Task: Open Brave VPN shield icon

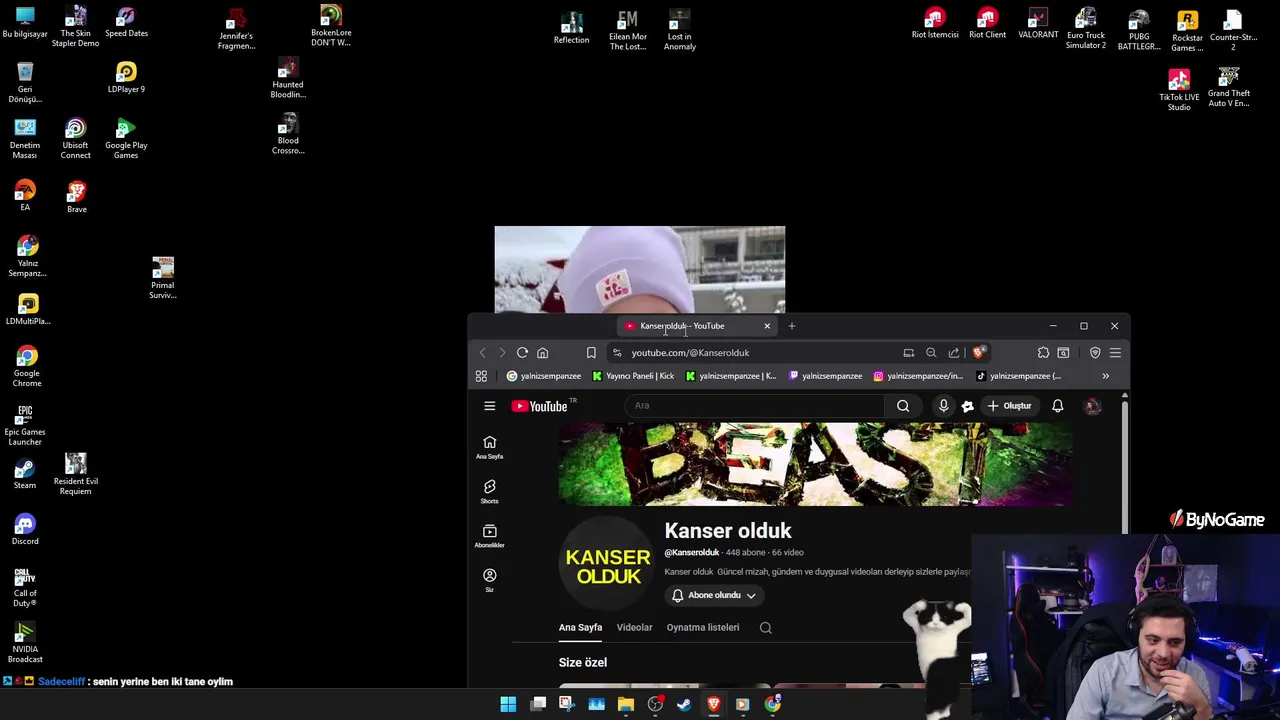Action: (x=1095, y=353)
